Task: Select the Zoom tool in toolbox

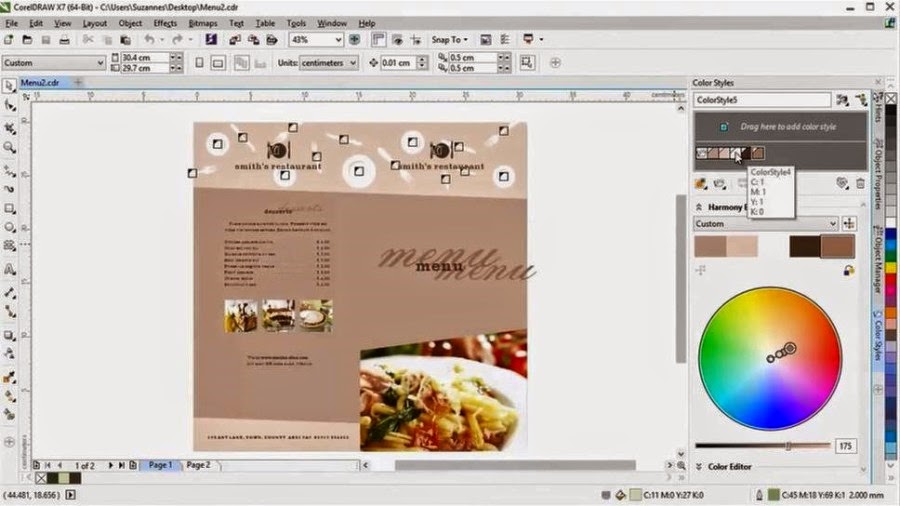Action: 9,147
